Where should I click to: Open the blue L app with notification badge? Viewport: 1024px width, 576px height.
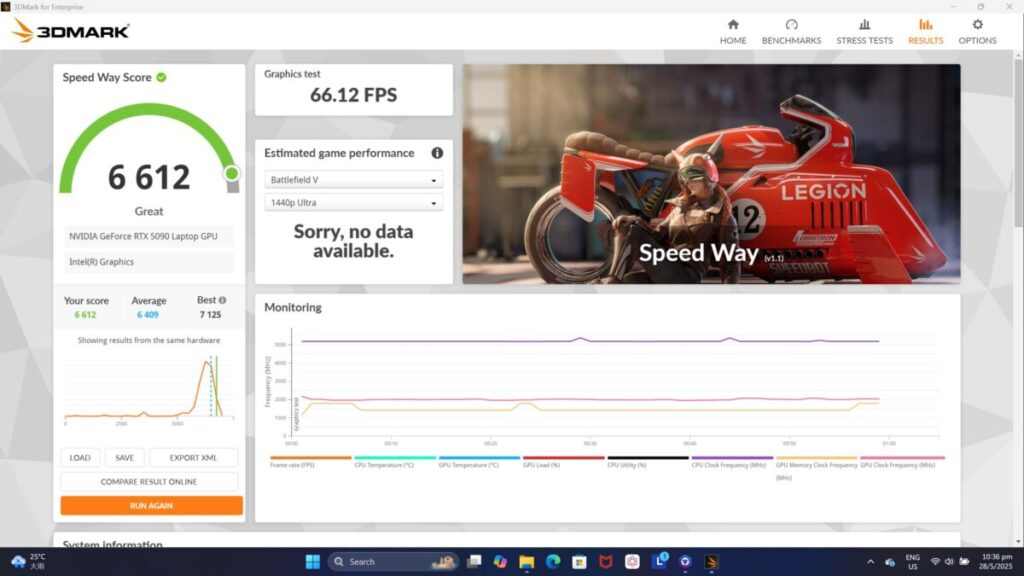[x=660, y=560]
